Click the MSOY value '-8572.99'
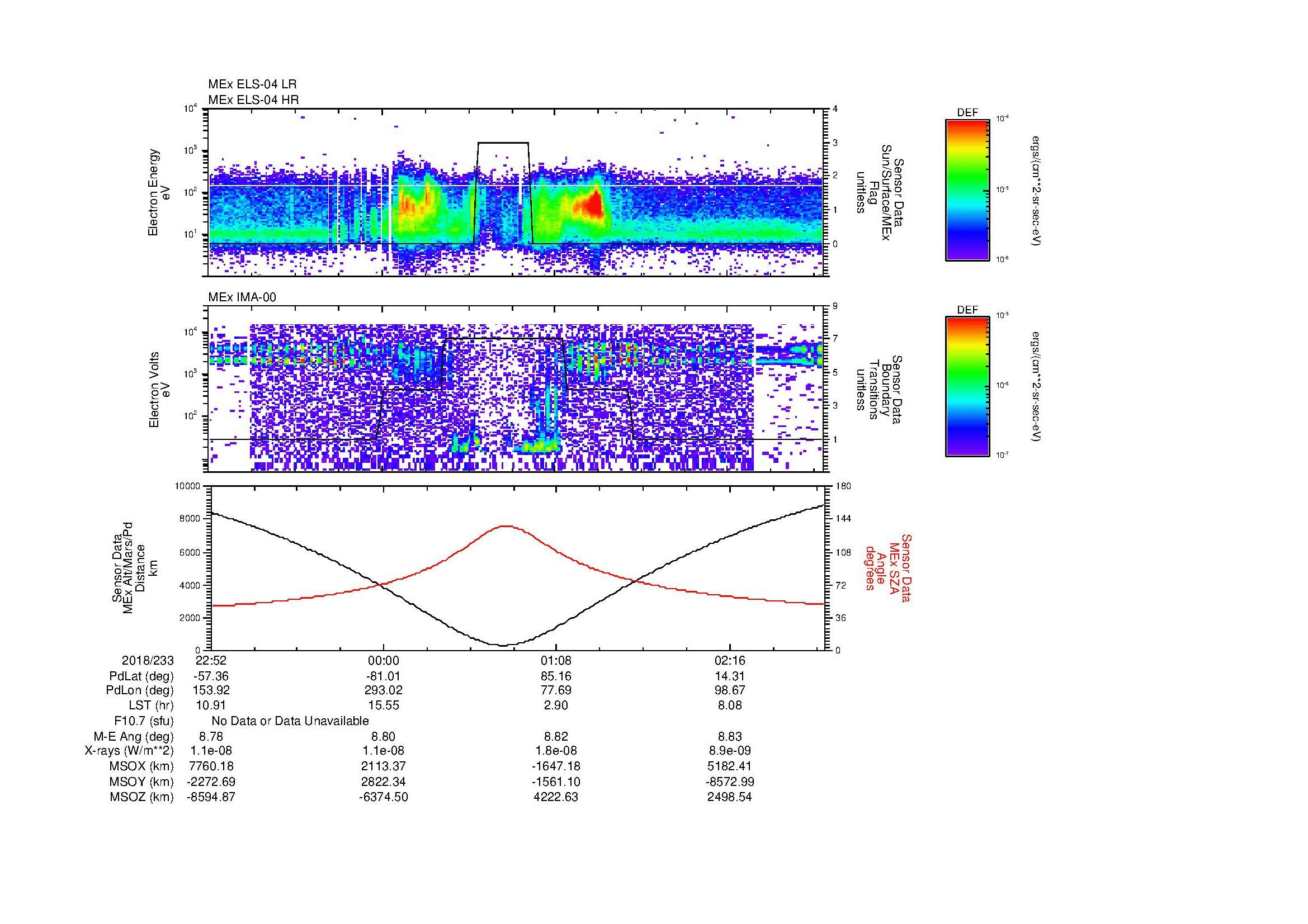 [730, 781]
